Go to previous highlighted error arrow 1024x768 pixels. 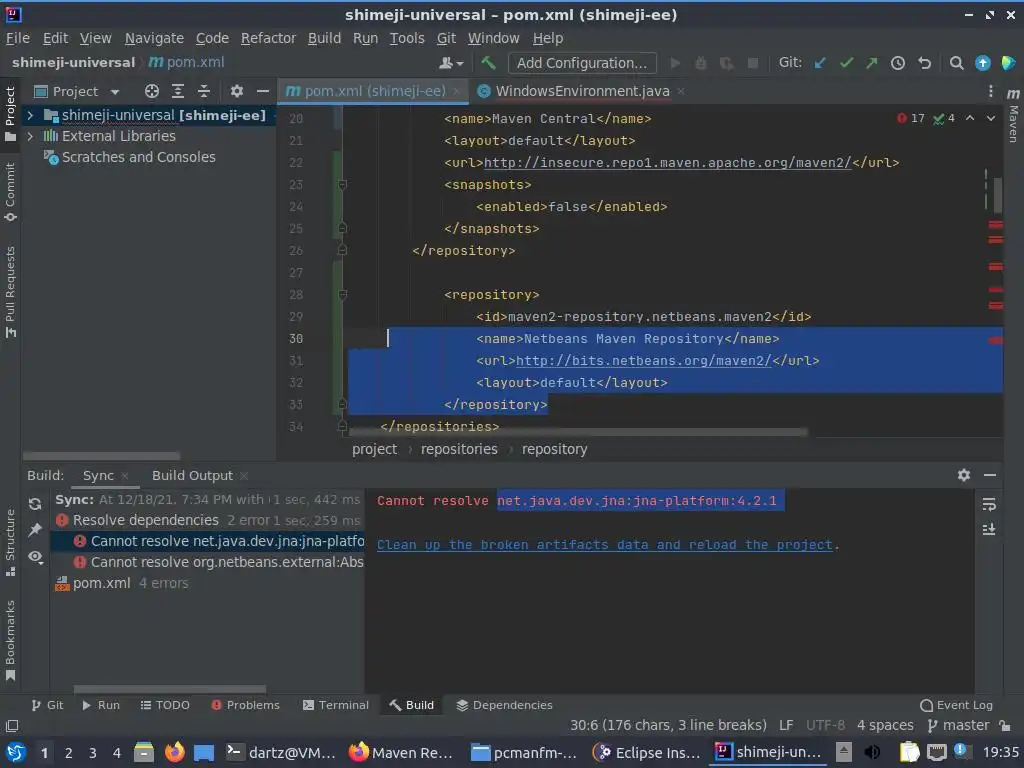[970, 118]
